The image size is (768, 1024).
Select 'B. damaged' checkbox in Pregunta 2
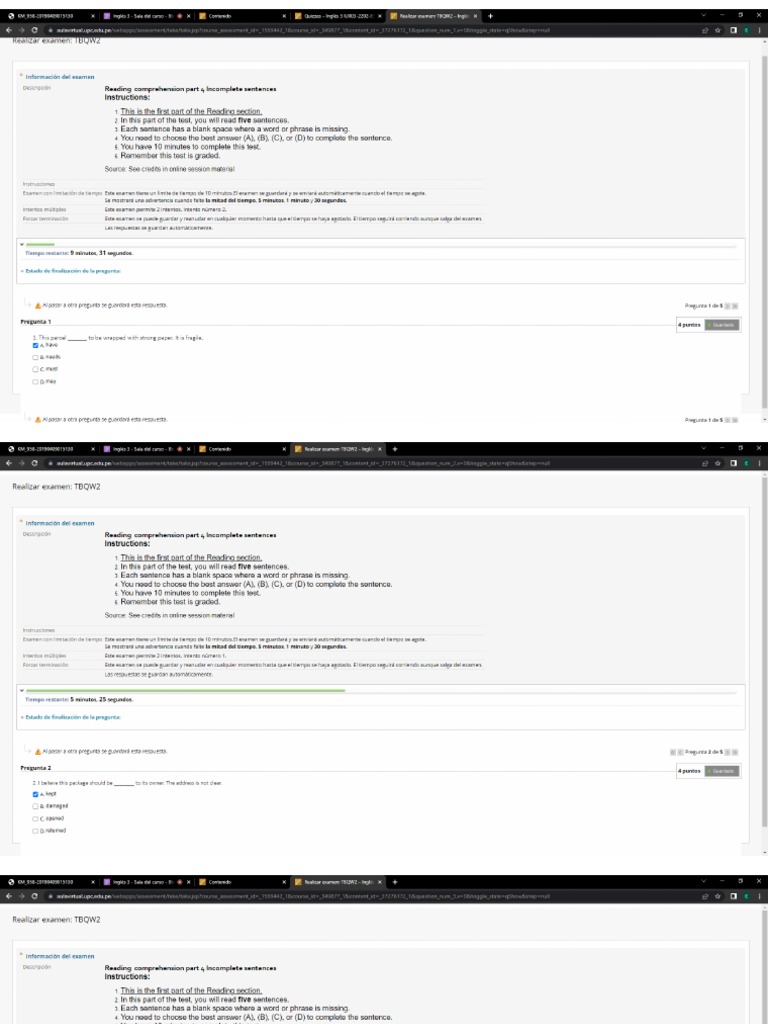tap(35, 806)
